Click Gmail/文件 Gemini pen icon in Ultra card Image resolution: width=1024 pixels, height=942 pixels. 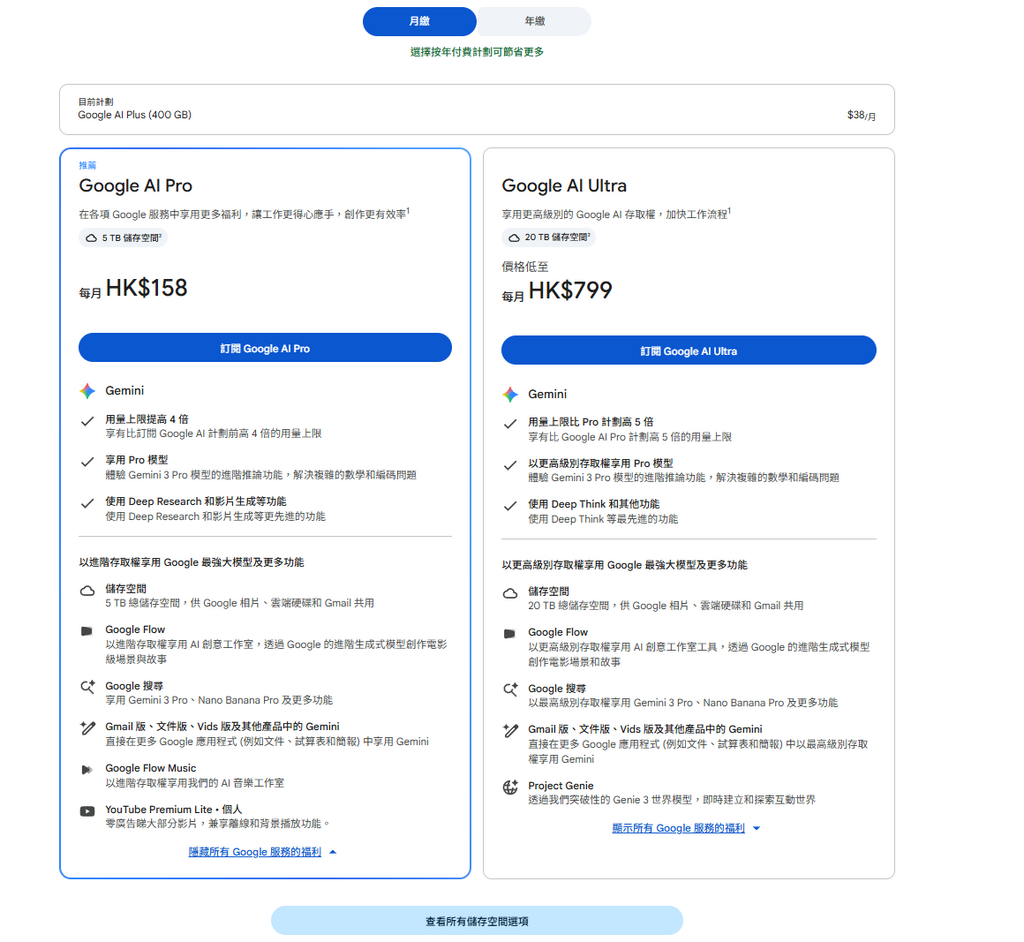click(510, 730)
